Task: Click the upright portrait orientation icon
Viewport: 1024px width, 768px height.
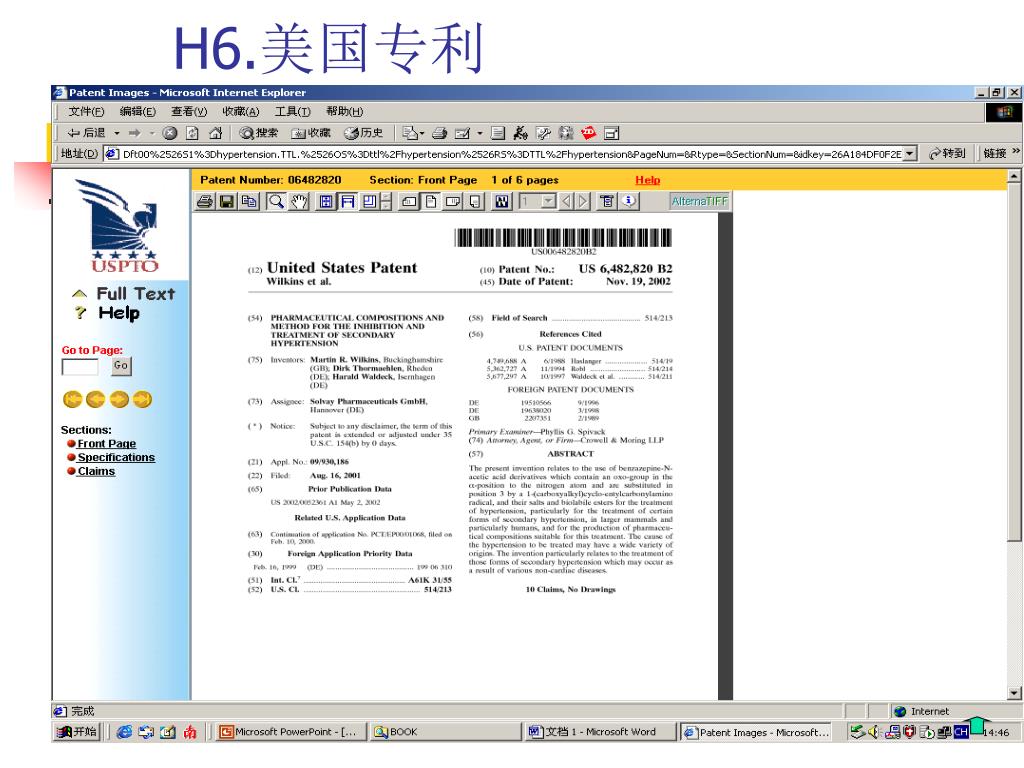Action: 431,202
